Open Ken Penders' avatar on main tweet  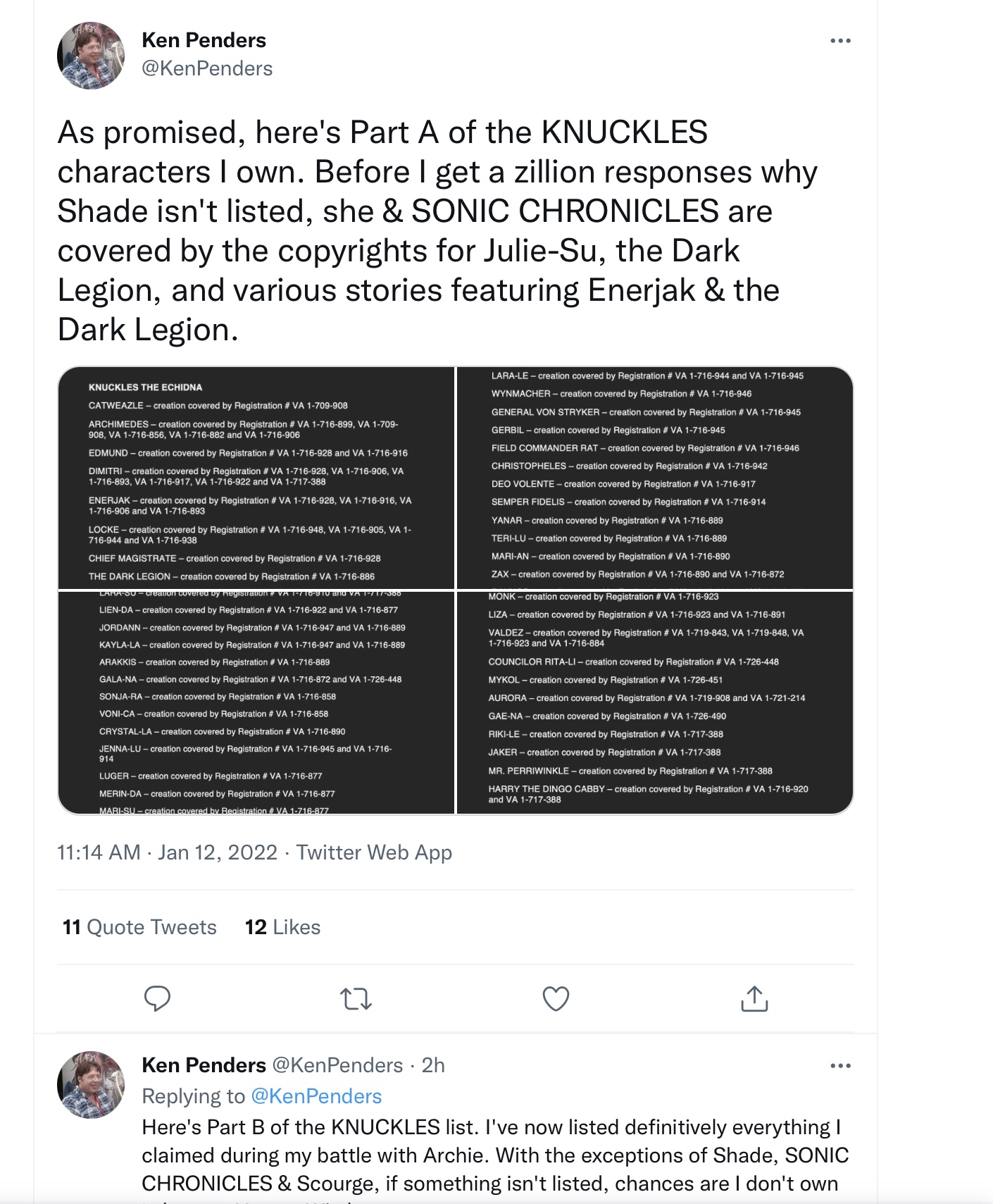(91, 55)
